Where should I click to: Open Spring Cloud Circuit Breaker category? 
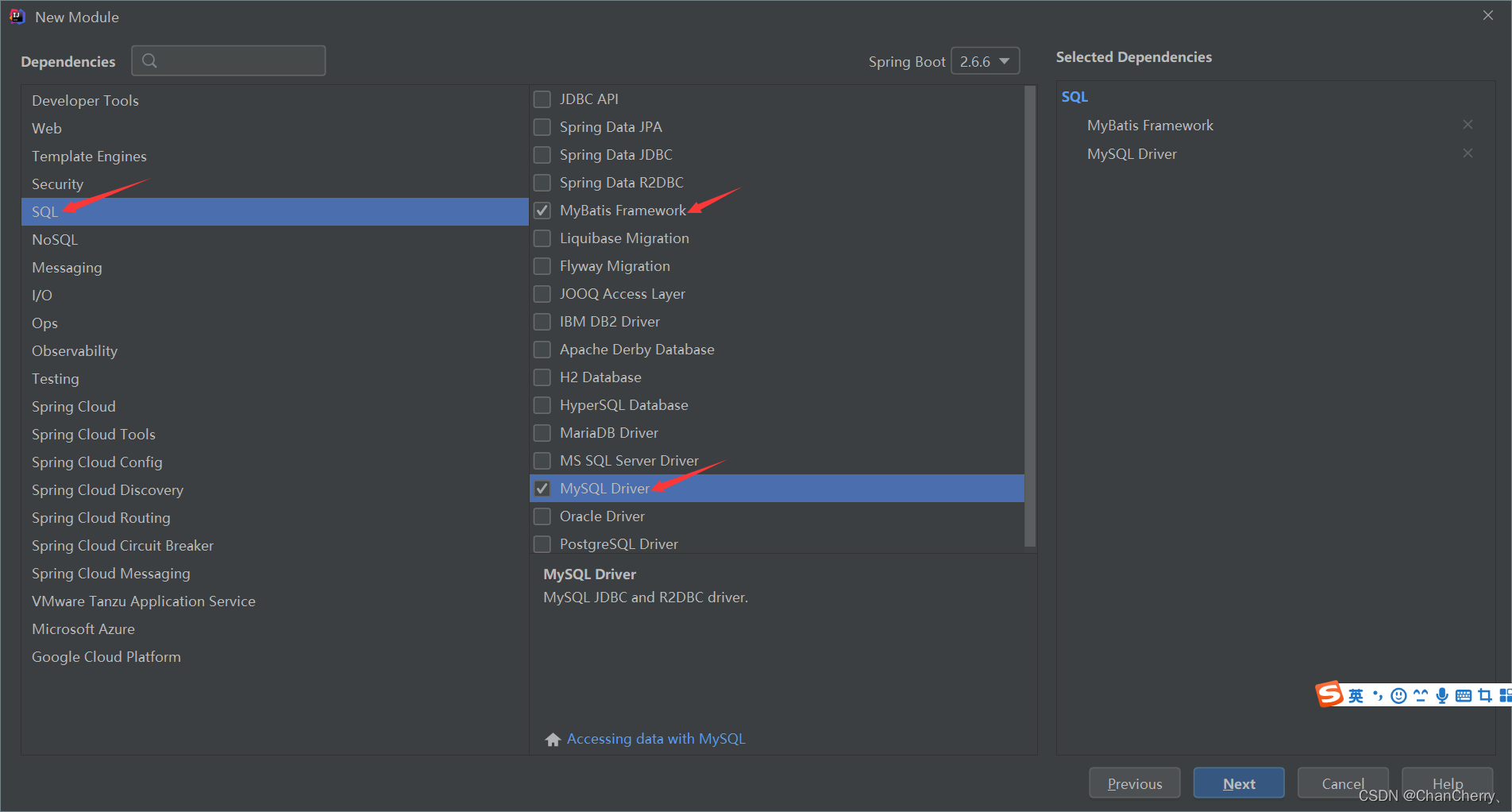pyautogui.click(x=275, y=546)
